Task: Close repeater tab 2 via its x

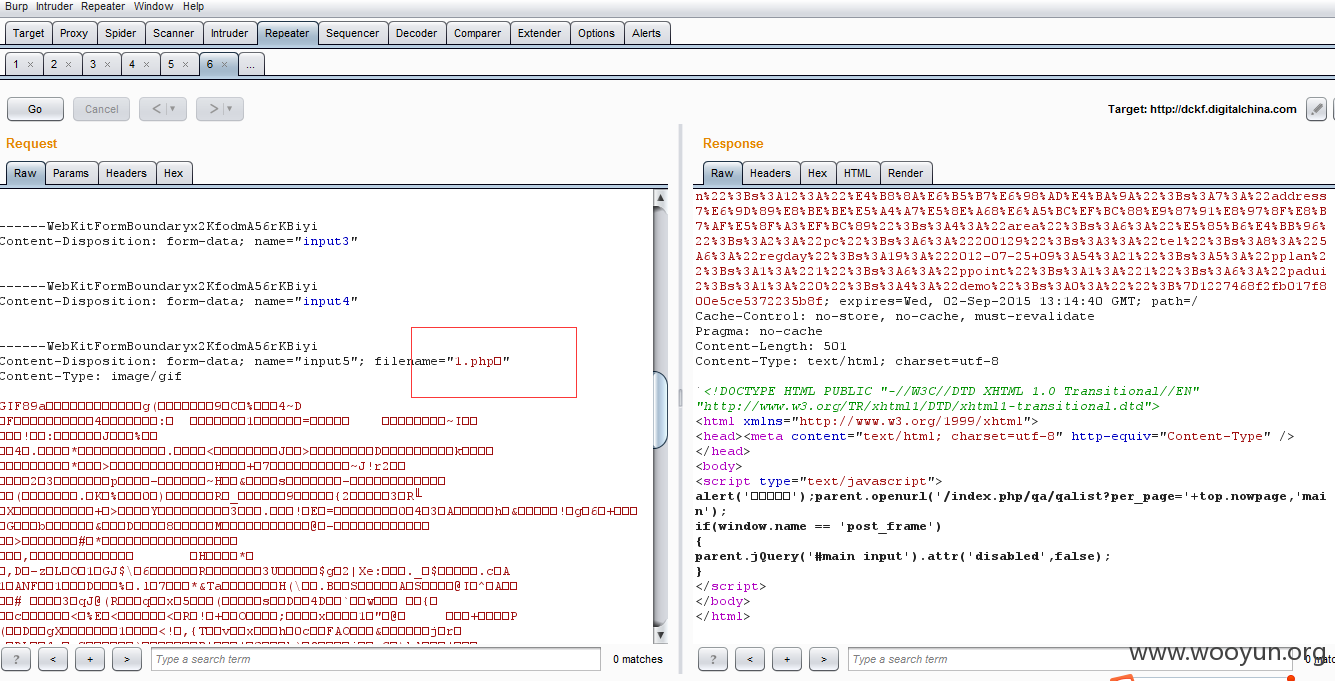Action: [69, 64]
